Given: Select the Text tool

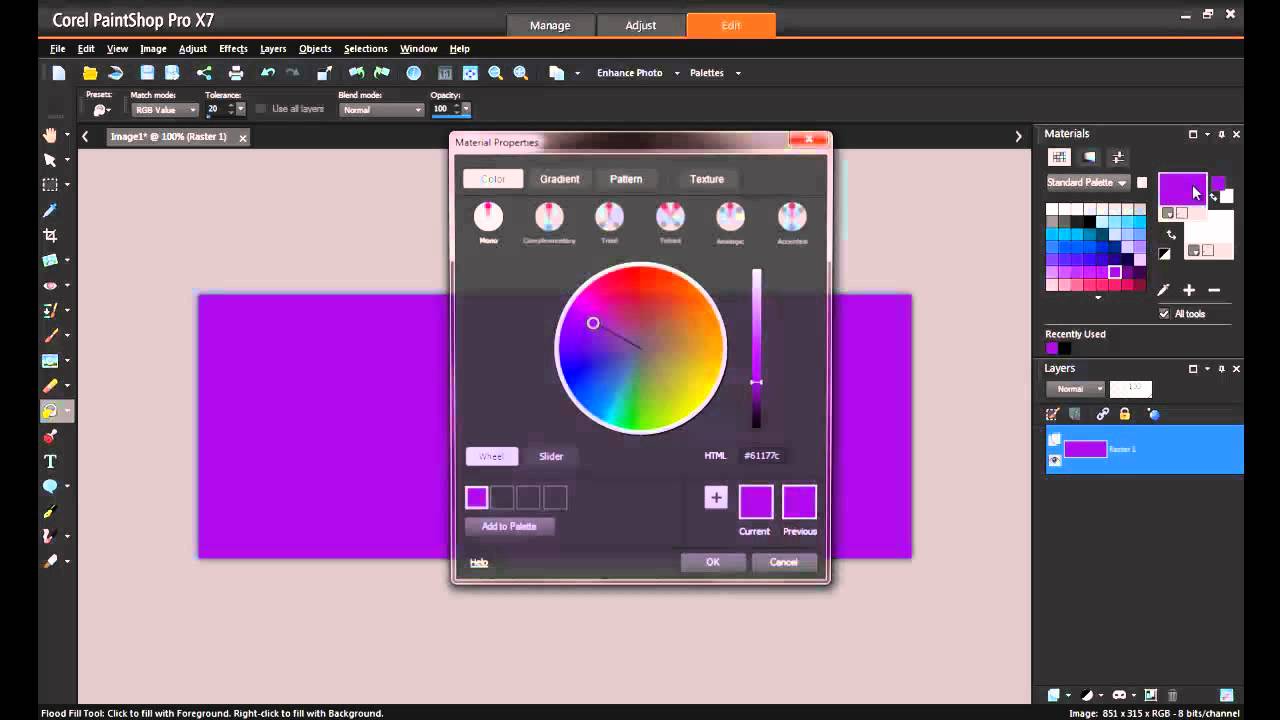Looking at the screenshot, I should click(x=50, y=461).
